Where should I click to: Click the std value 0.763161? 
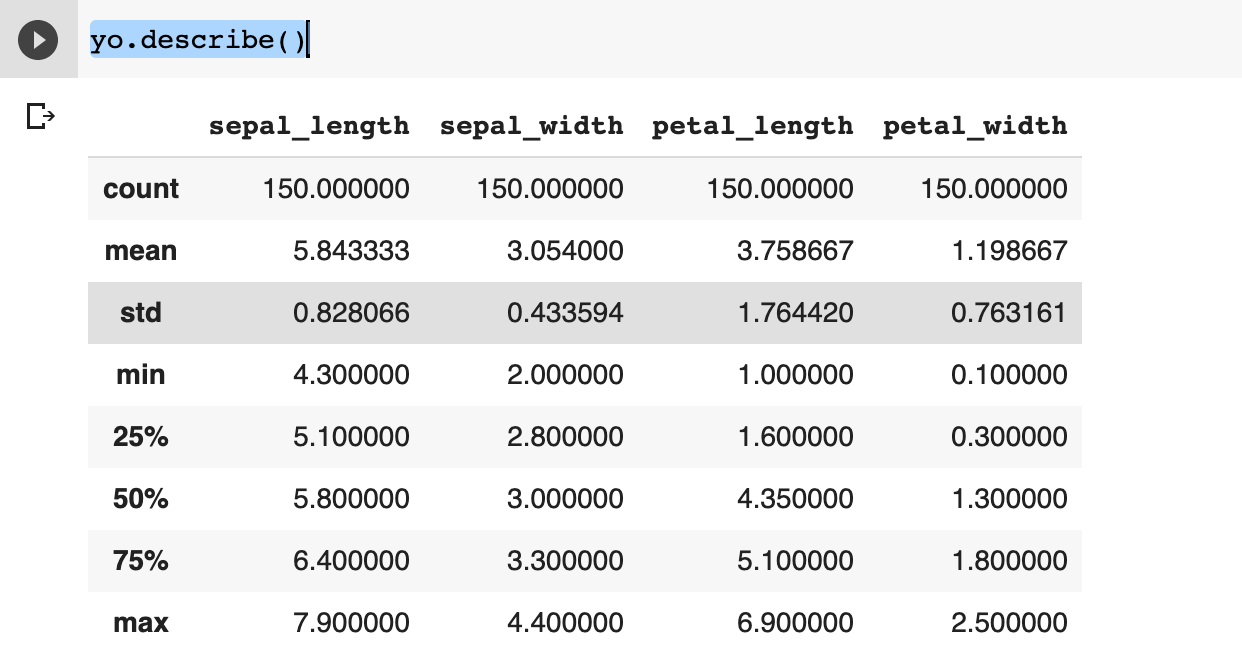1009,313
